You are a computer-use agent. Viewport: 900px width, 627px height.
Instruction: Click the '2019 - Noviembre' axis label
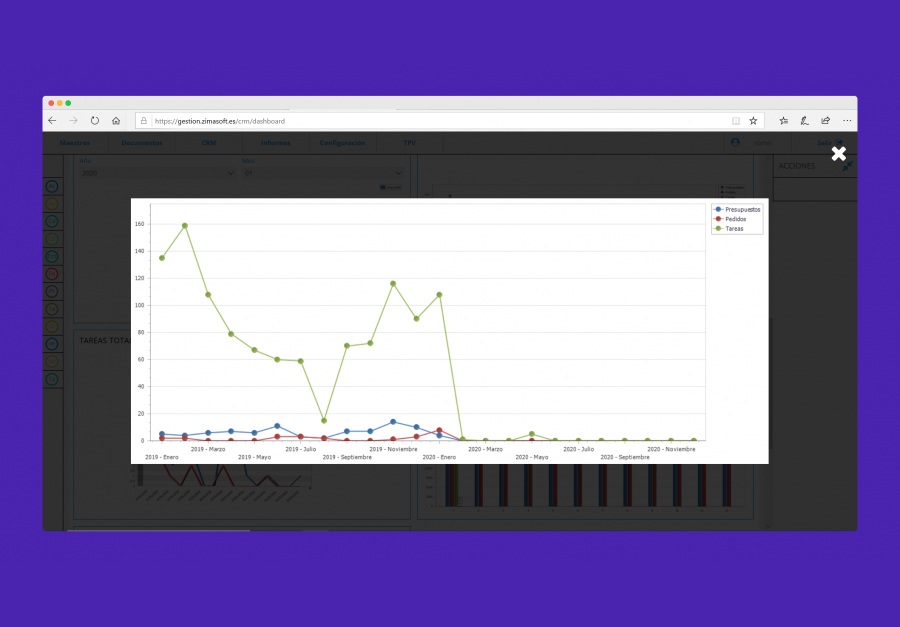[x=393, y=450]
